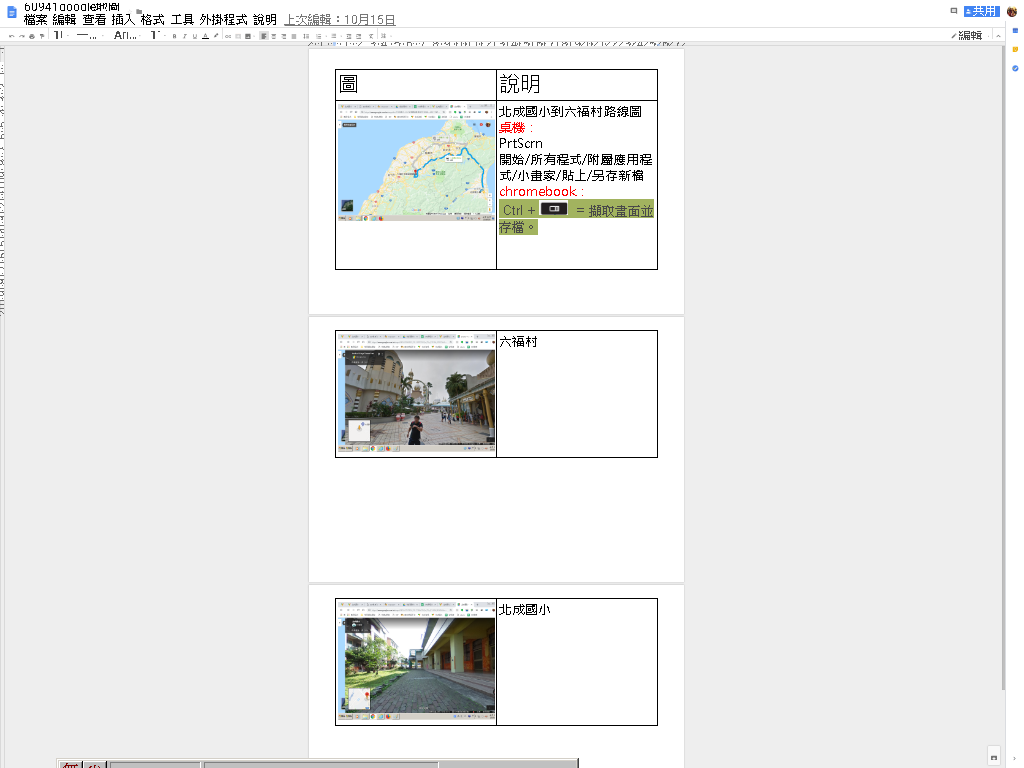Open the Google Docs home icon

pos(11,12)
